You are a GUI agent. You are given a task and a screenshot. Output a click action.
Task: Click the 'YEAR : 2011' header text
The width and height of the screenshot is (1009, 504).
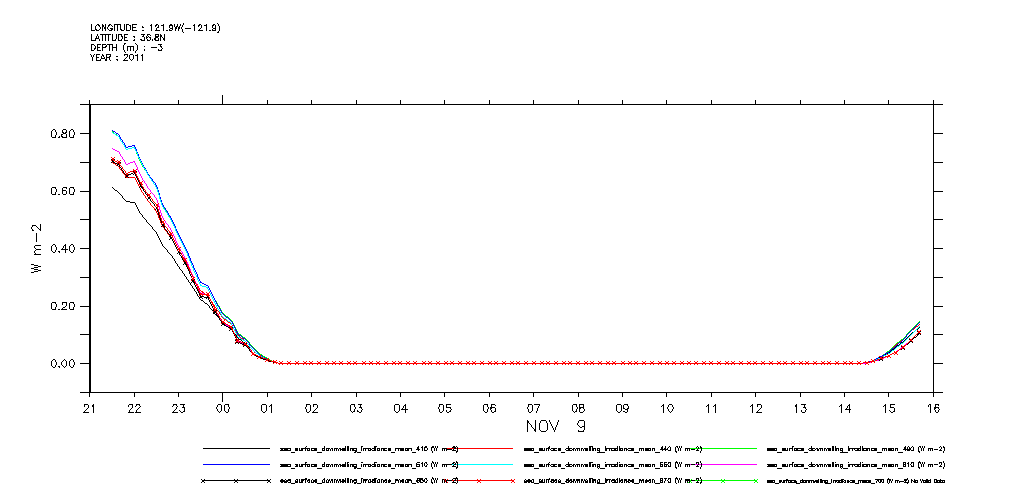coord(117,58)
